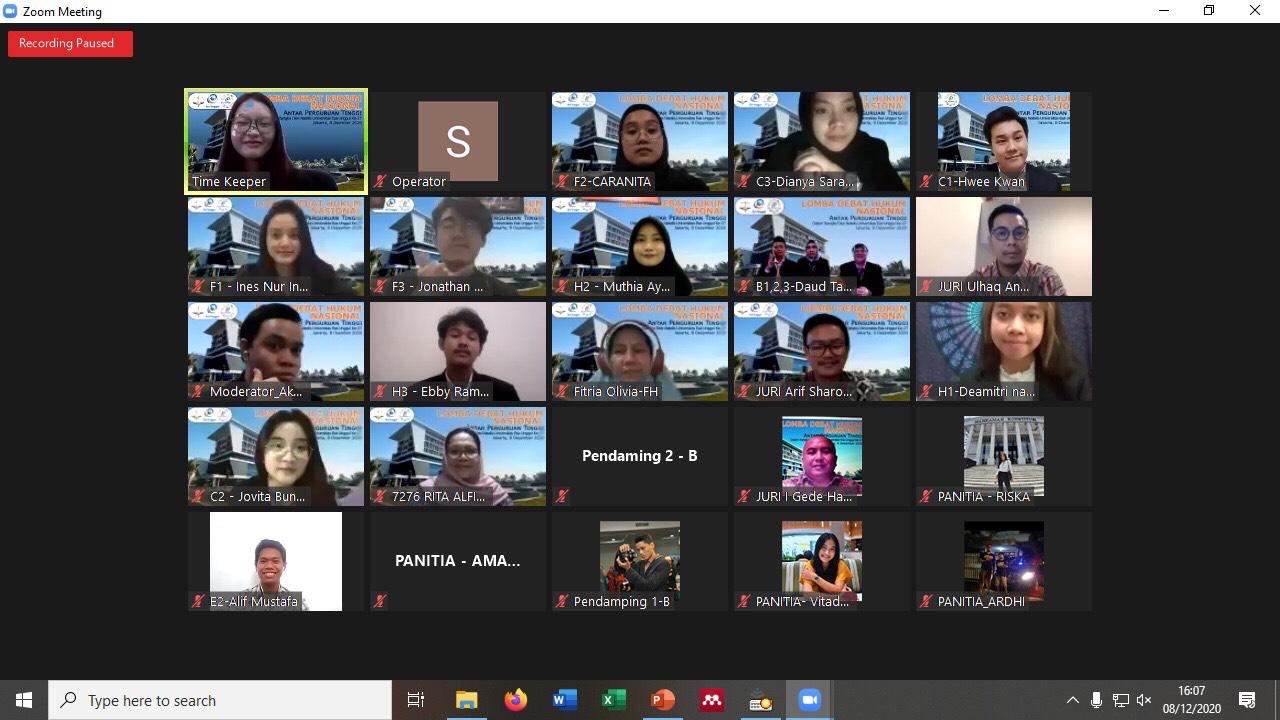
Task: Click muted mic icon on F2-CARANITA tile
Action: [x=562, y=182]
